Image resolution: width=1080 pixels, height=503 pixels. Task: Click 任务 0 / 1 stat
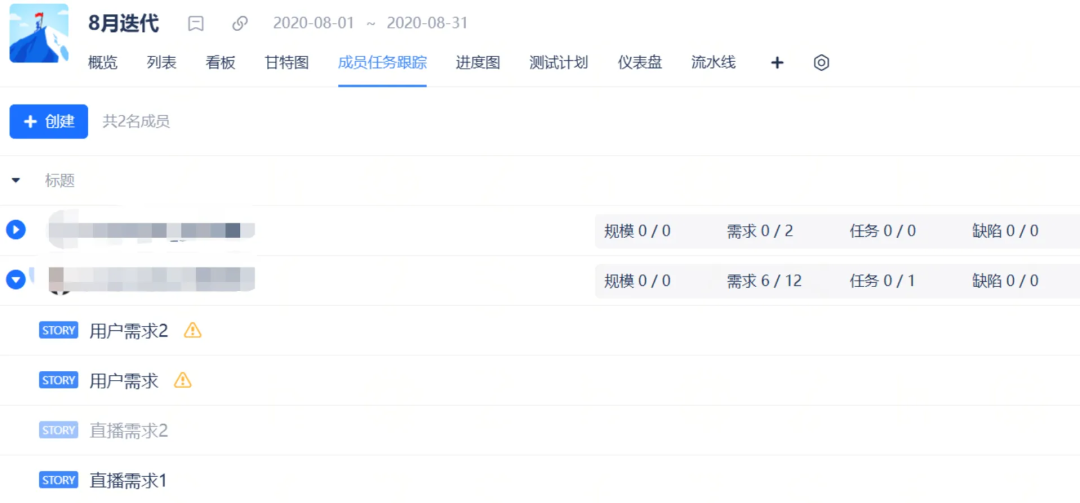tap(883, 280)
